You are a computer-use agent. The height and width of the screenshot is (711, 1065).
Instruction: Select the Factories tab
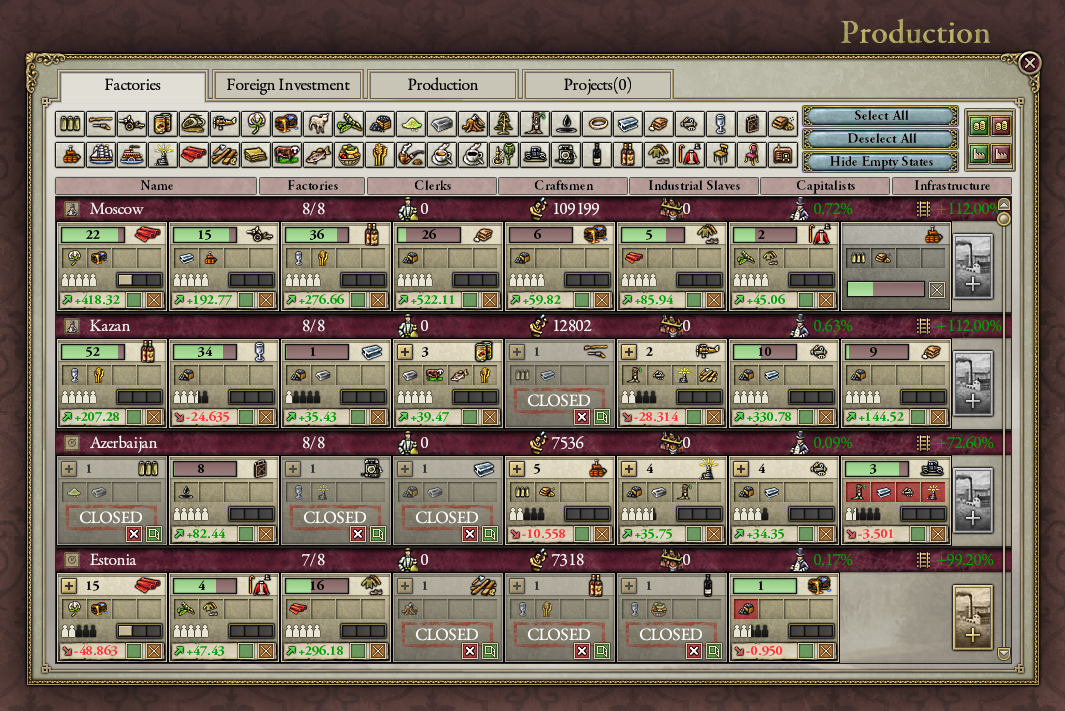pyautogui.click(x=132, y=86)
